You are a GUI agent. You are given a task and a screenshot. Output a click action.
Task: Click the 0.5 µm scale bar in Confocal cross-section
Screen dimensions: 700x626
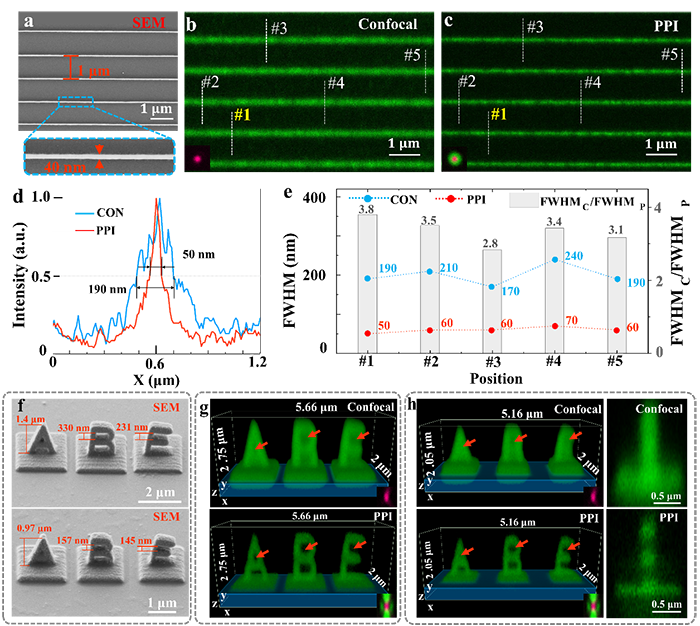click(x=659, y=493)
